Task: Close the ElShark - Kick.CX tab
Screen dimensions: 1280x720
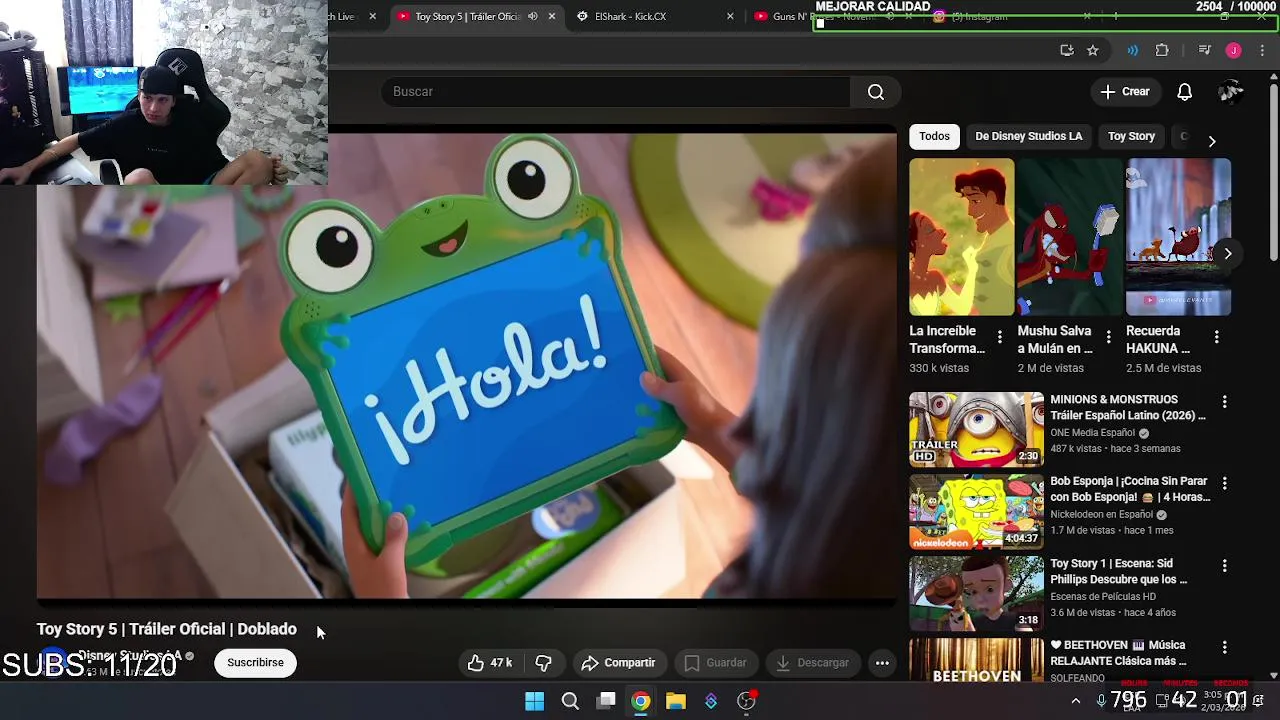Action: [730, 17]
